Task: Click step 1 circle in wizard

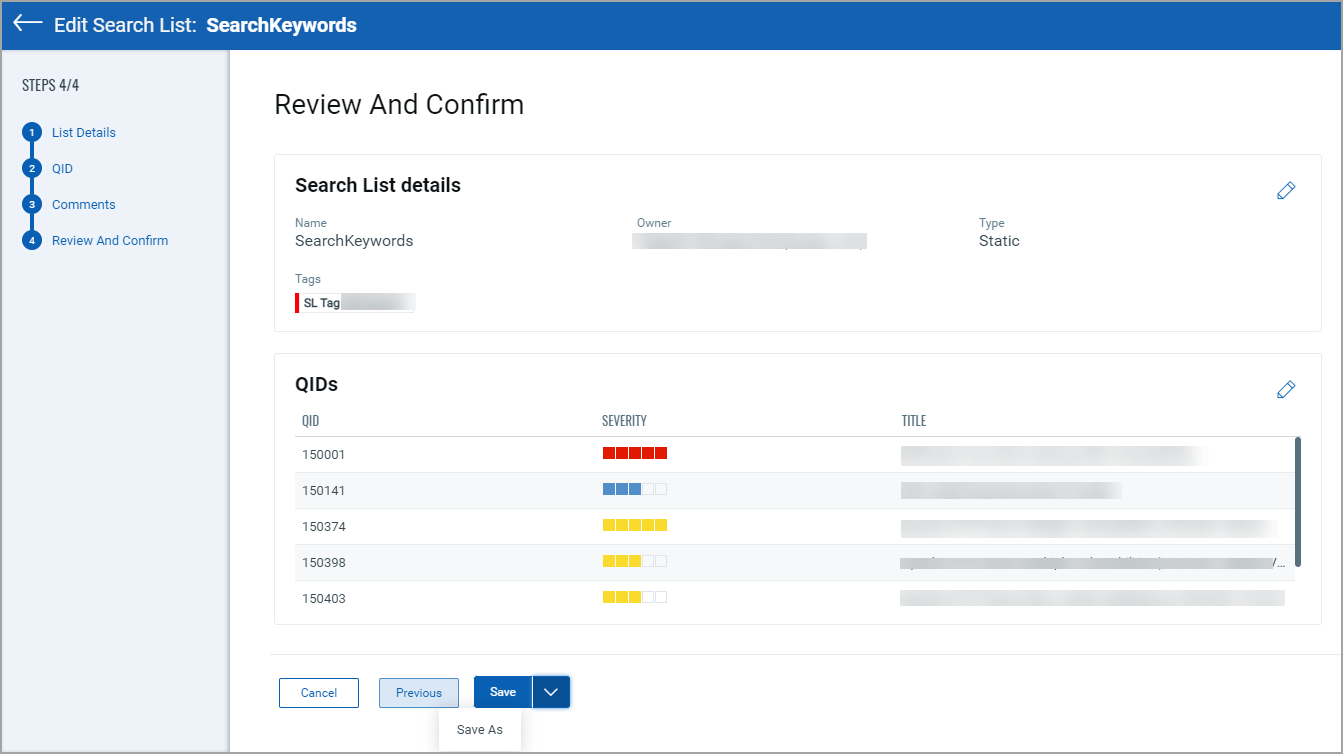Action: 32,133
